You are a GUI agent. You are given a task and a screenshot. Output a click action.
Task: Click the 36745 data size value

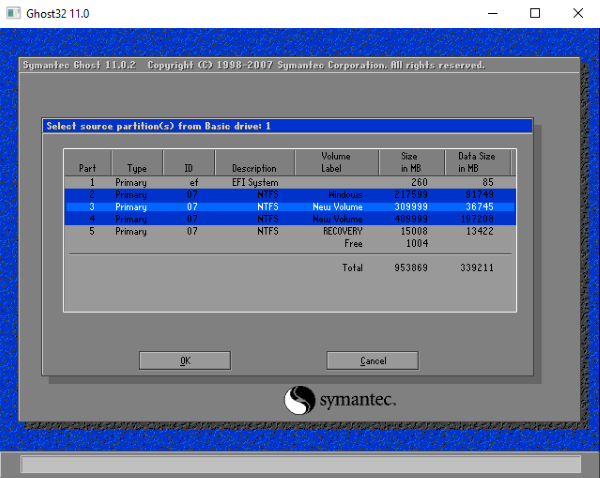(x=479, y=207)
